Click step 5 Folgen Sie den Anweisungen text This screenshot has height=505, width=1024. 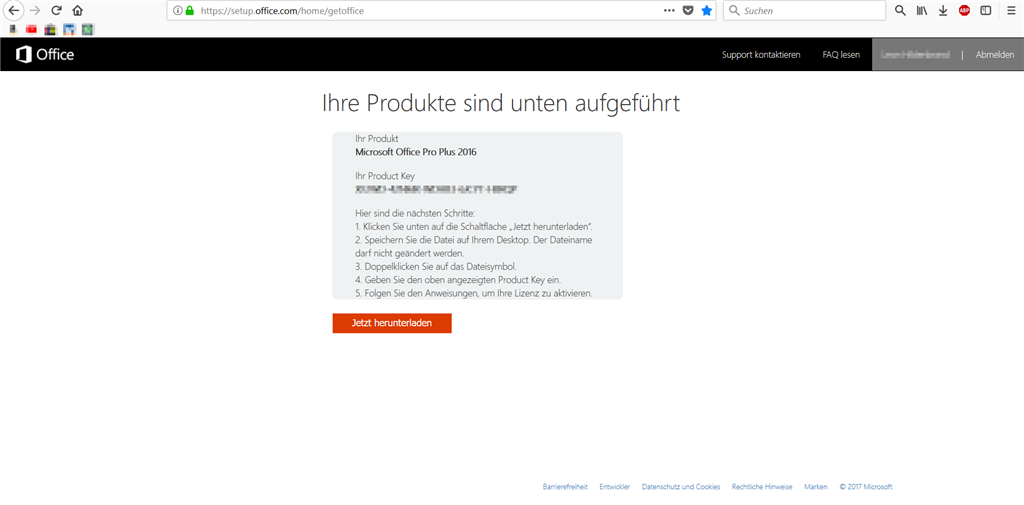[x=473, y=293]
